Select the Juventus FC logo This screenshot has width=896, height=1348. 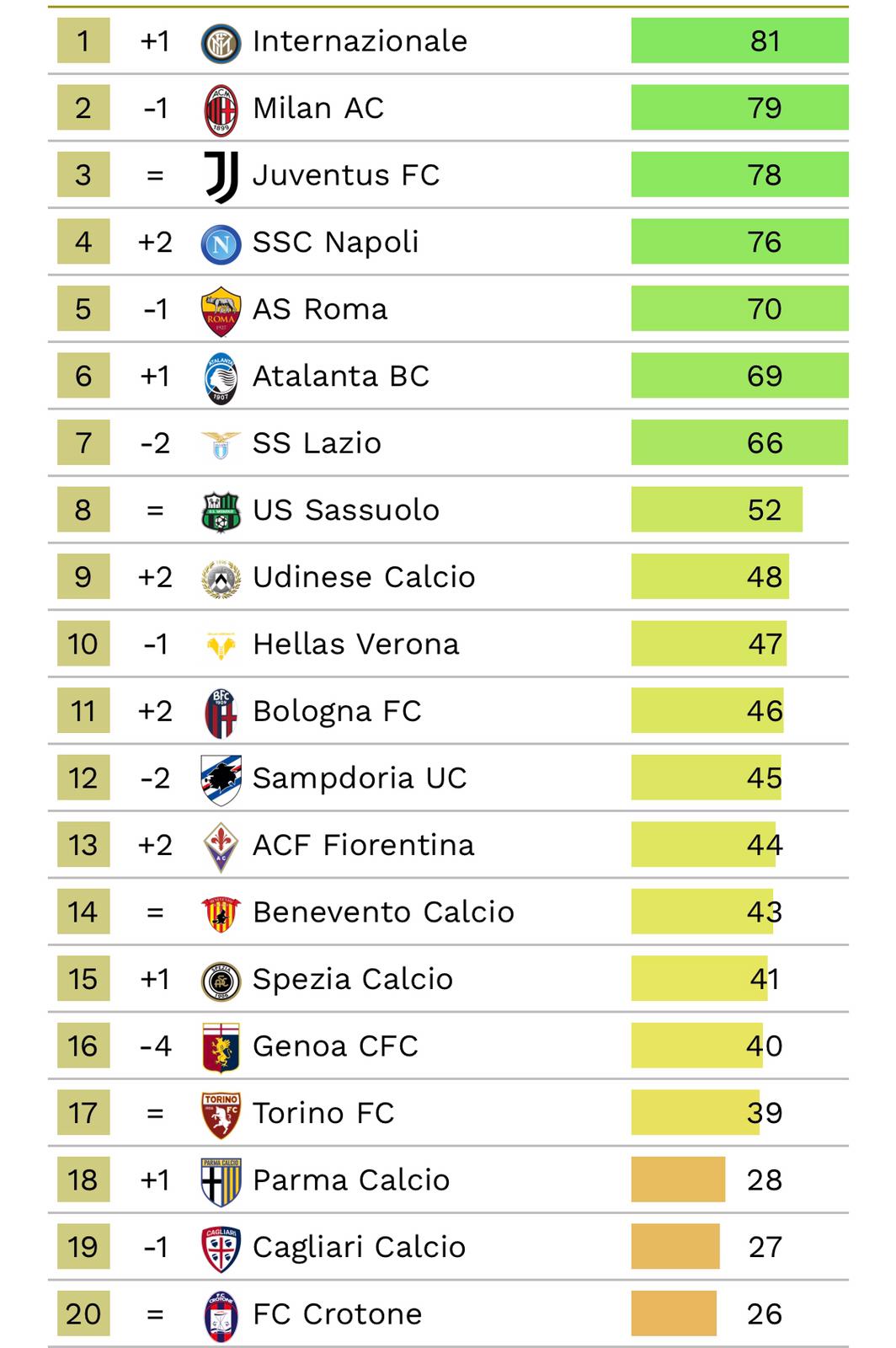point(221,176)
